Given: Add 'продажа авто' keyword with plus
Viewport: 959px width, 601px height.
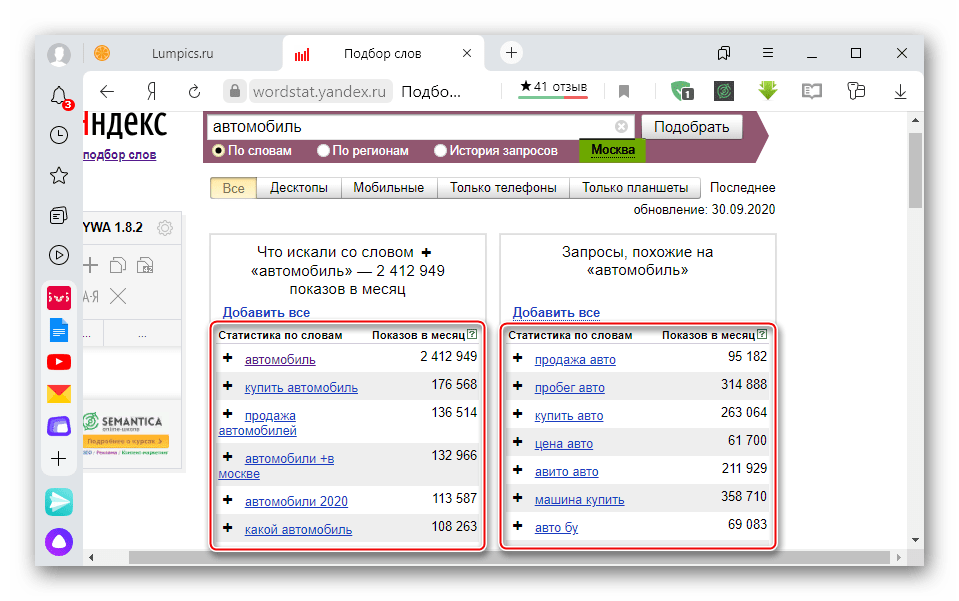Looking at the screenshot, I should pos(517,358).
